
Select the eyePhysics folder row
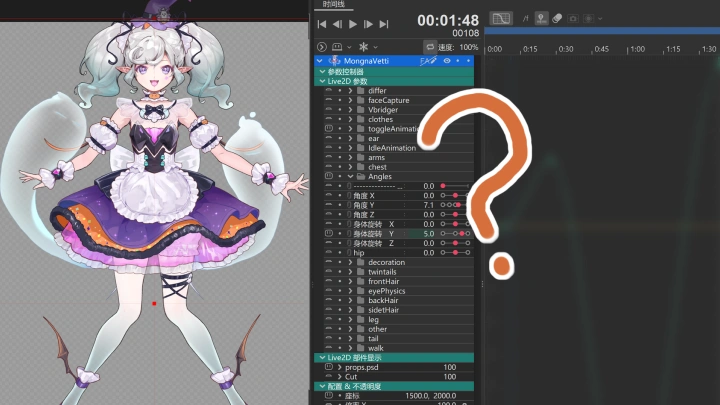(399, 291)
